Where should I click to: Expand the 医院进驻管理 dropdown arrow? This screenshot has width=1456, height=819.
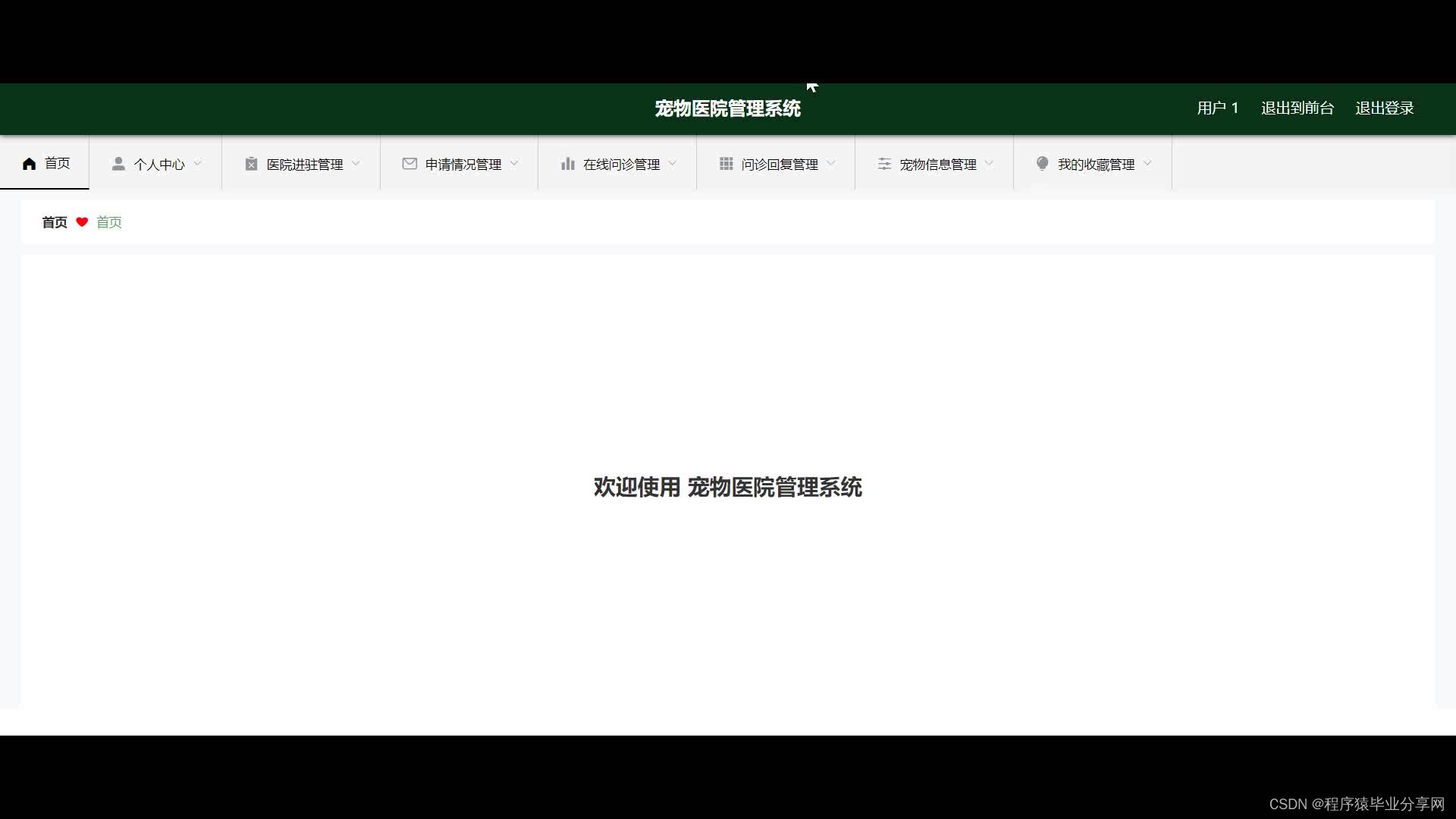tap(356, 163)
